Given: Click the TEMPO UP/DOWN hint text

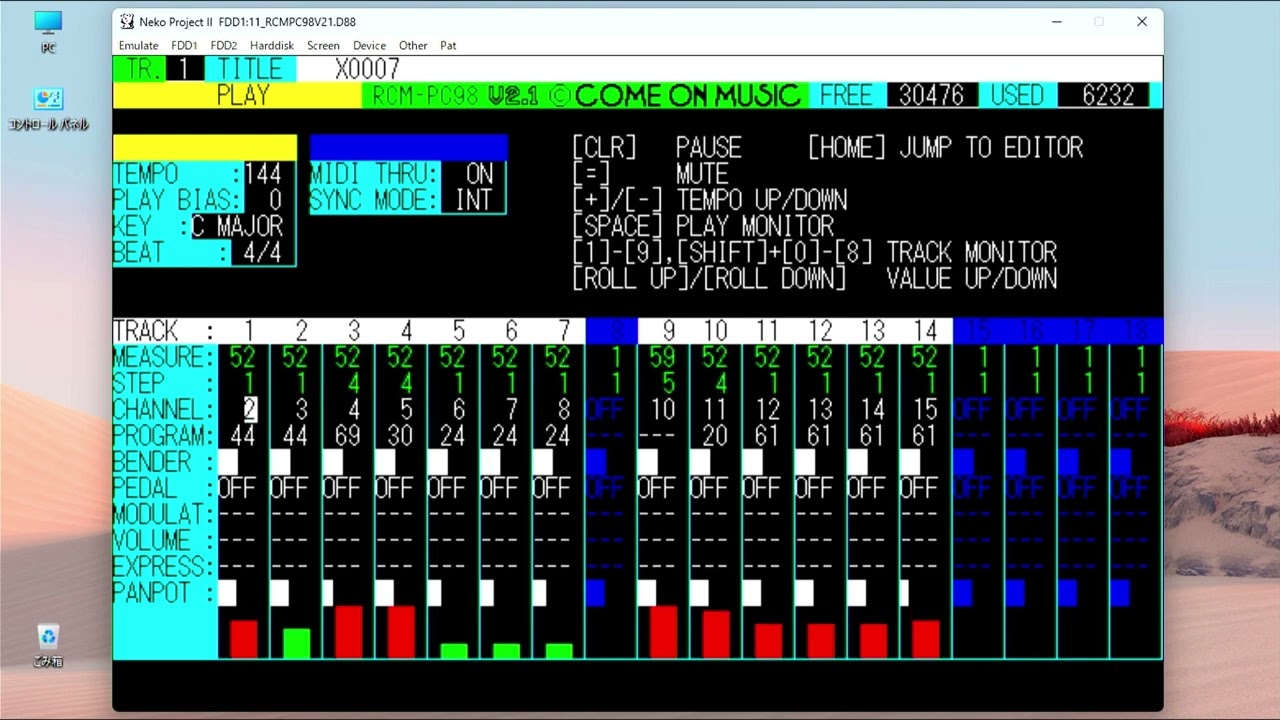Looking at the screenshot, I should coord(762,200).
